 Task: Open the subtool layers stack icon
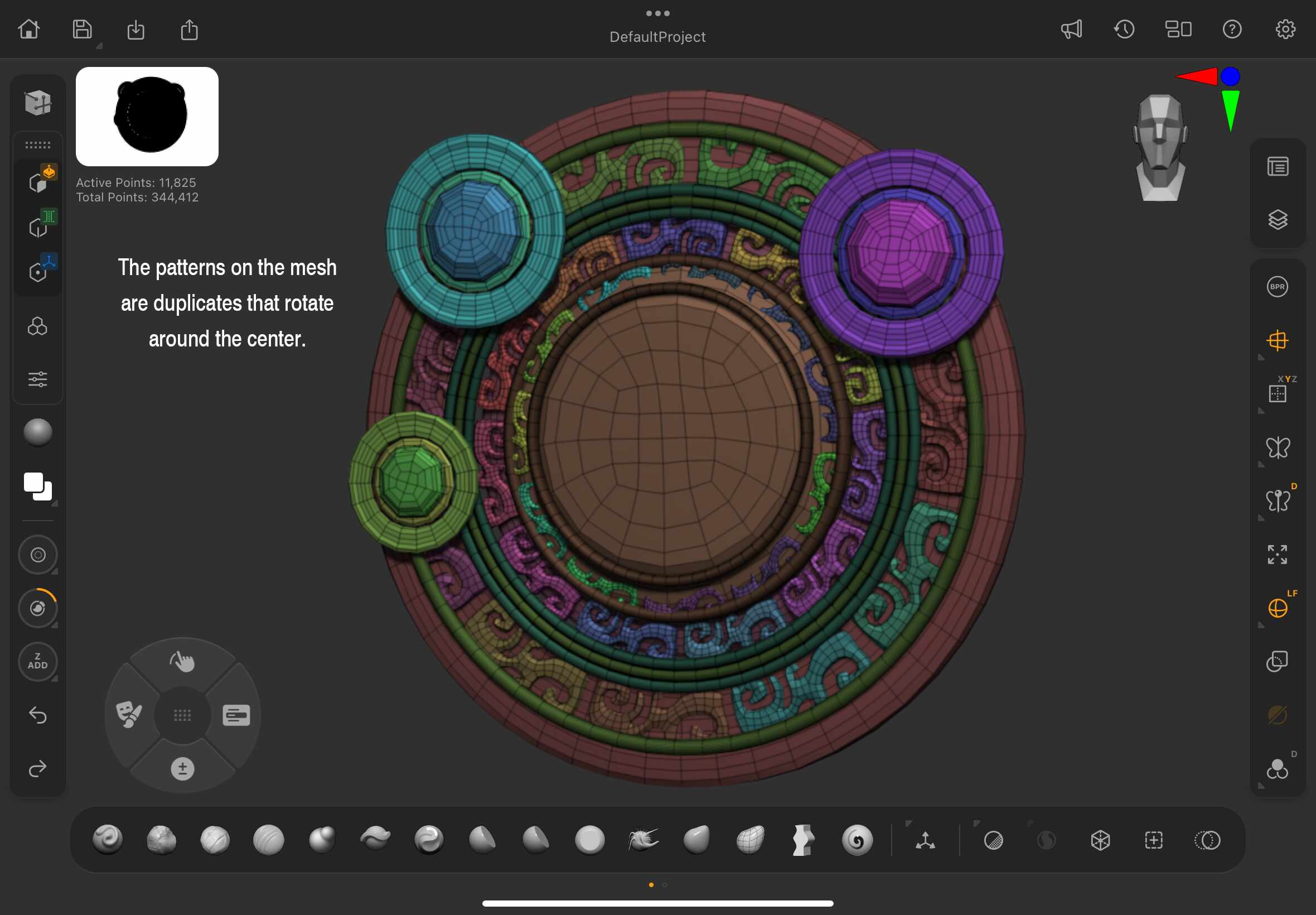pos(1277,220)
